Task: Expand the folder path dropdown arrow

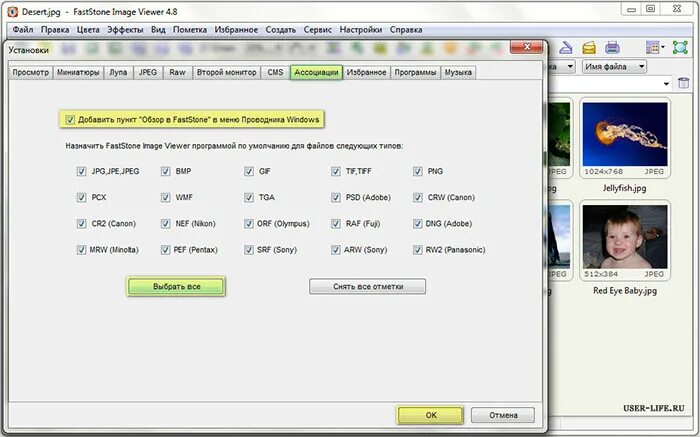Action: (666, 83)
